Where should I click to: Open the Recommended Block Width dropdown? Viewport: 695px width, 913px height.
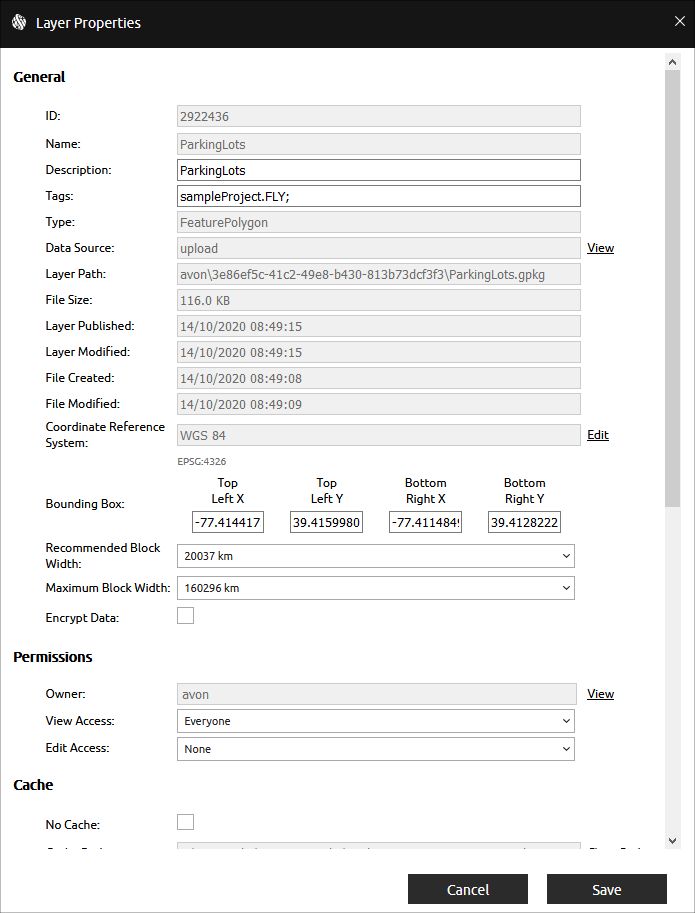(x=375, y=556)
